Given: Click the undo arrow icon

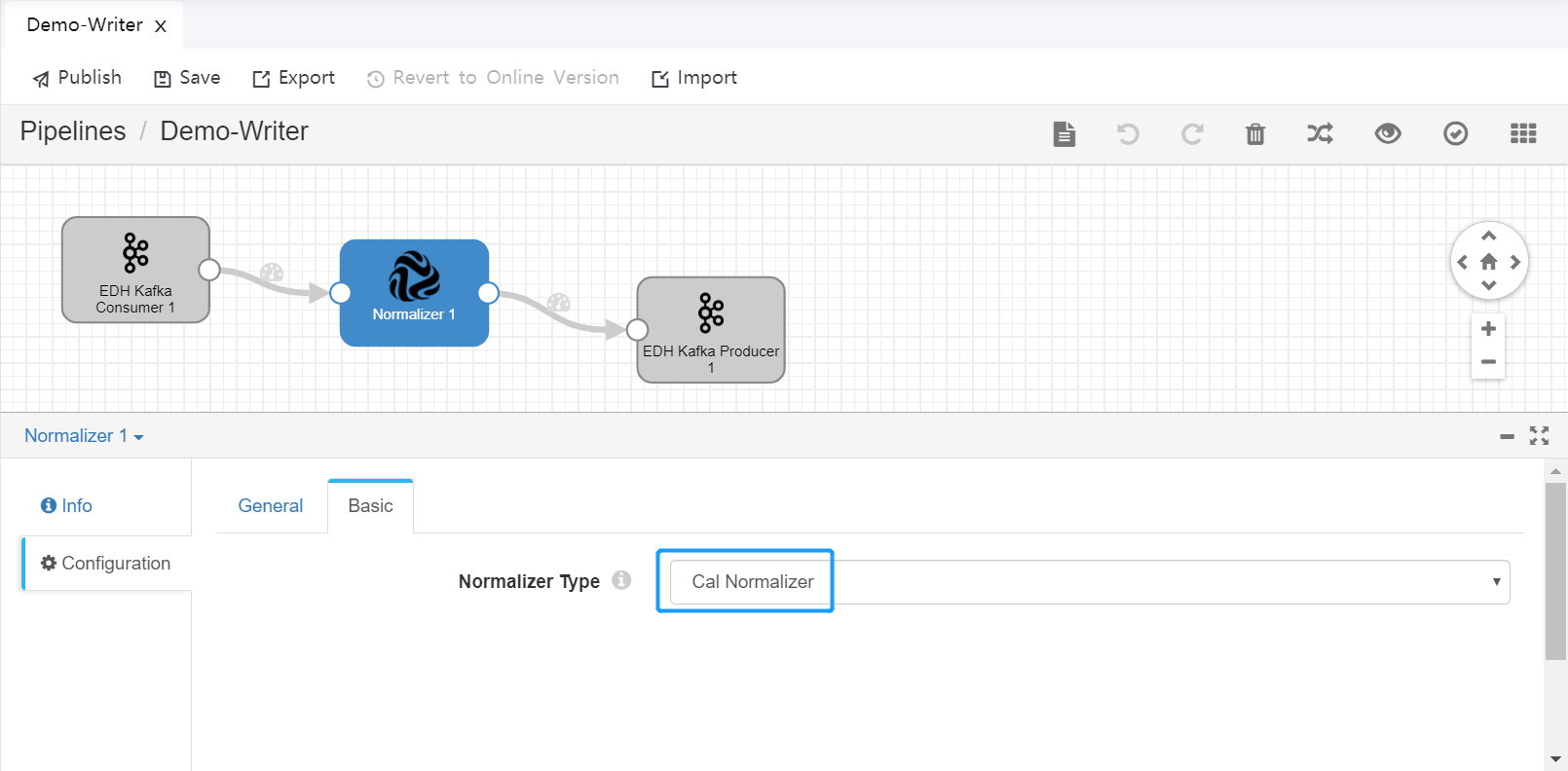Looking at the screenshot, I should (1128, 134).
